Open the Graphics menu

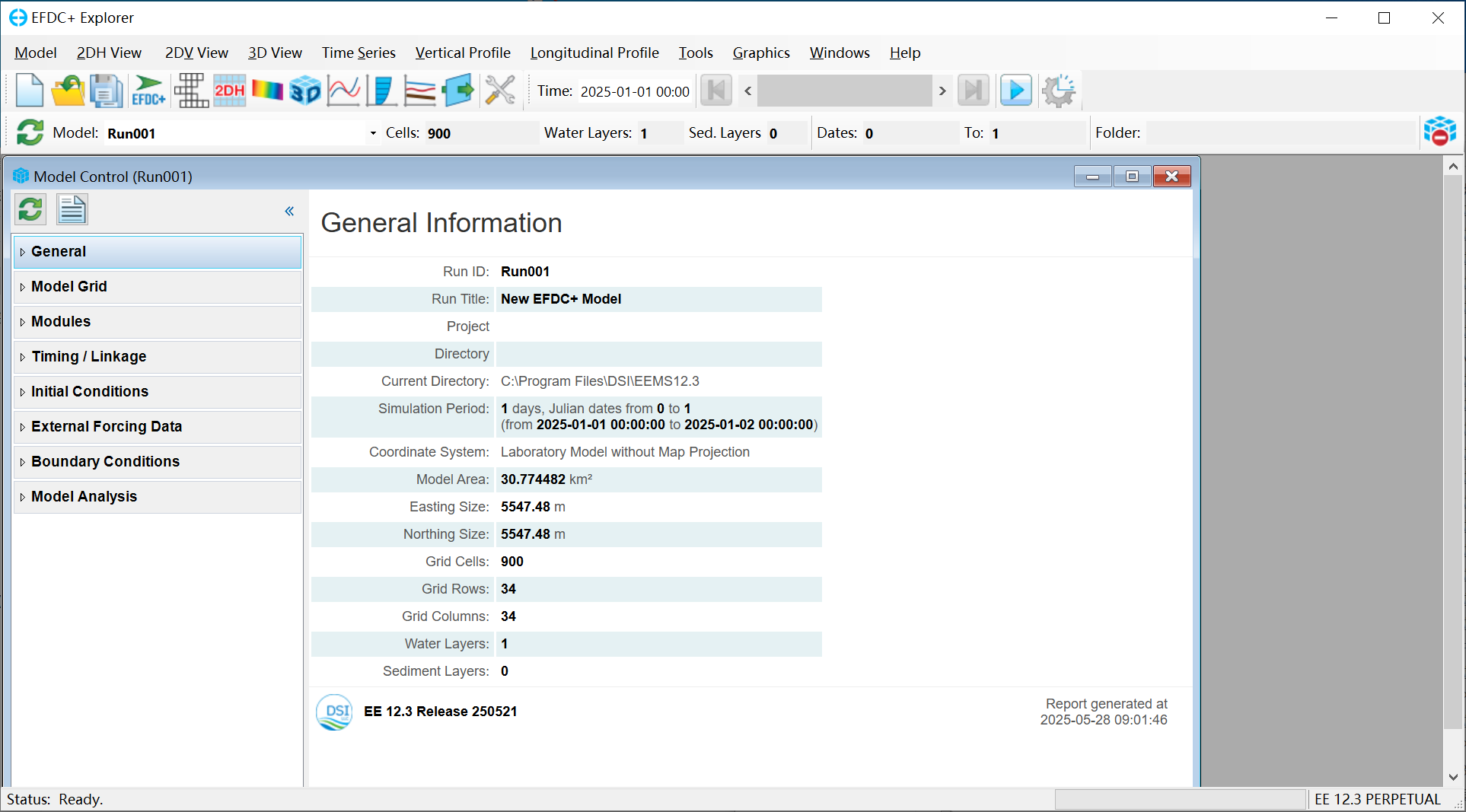click(761, 53)
